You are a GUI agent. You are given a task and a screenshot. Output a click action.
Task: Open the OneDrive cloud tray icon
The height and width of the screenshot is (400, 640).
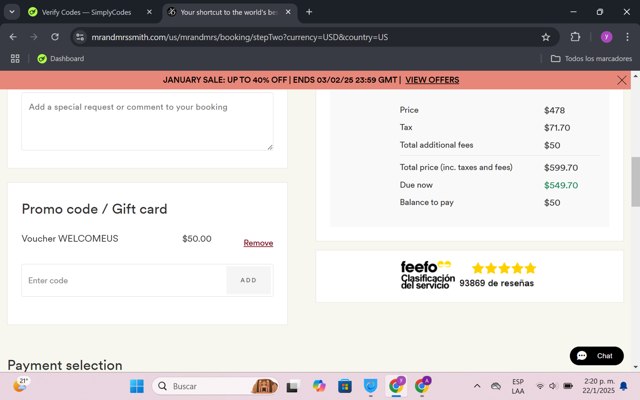point(496,386)
